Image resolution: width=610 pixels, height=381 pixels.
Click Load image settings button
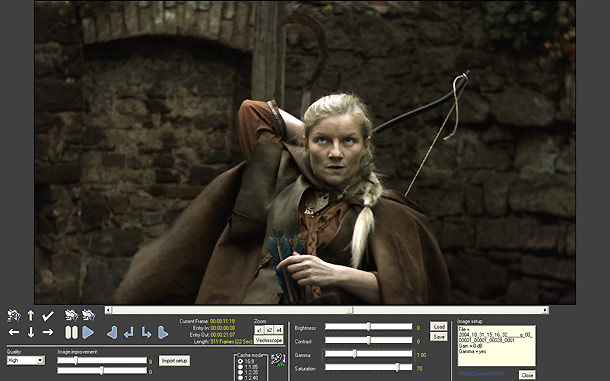(439, 327)
